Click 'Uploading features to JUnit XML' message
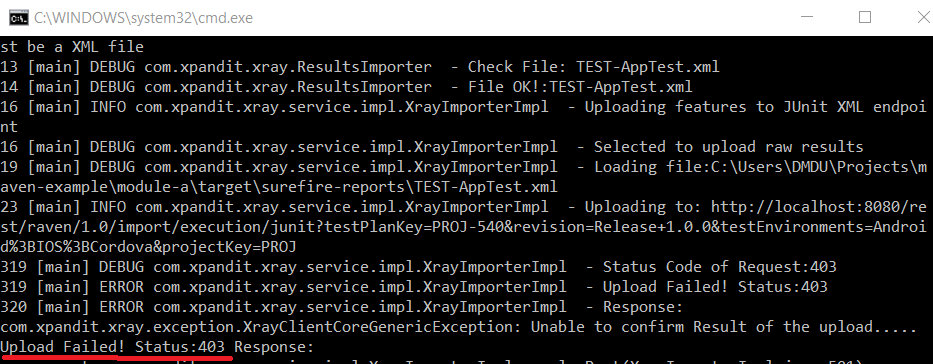The height and width of the screenshot is (364, 933). pos(724,107)
